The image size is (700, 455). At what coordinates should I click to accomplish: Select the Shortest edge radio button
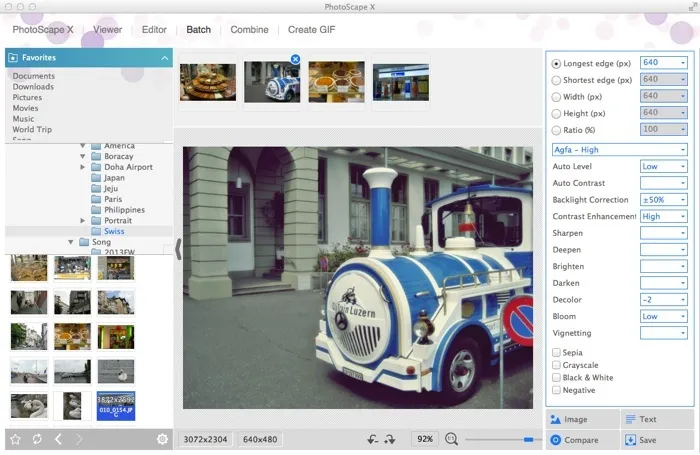(x=557, y=80)
